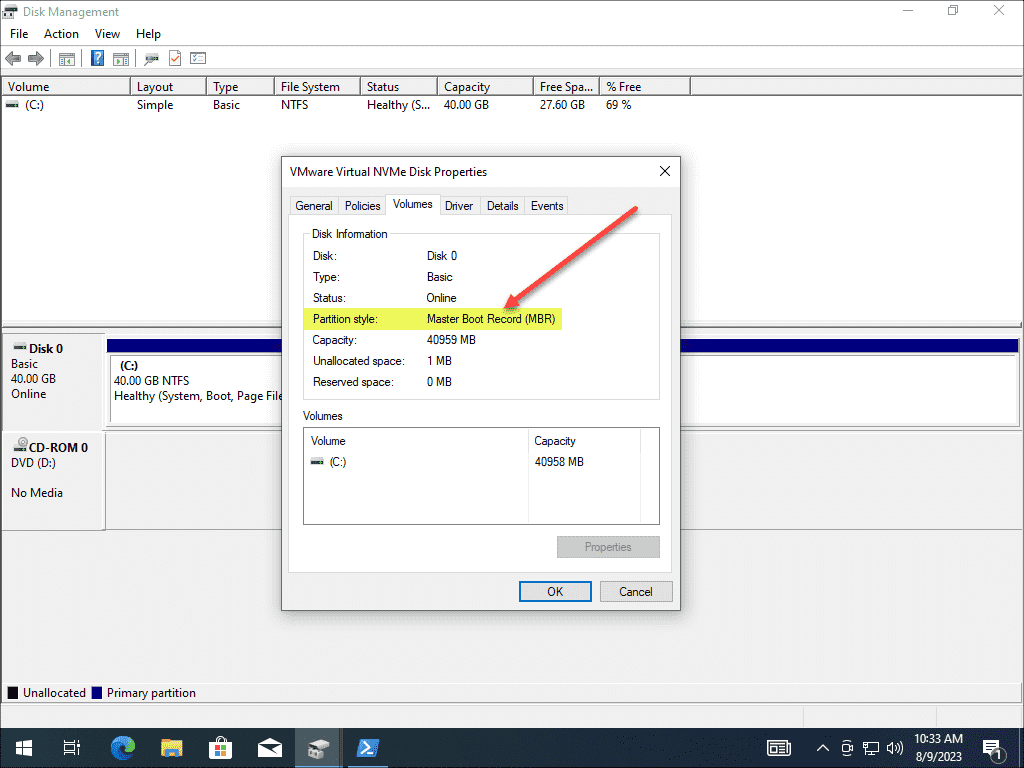
Task: Click Cancel in the Disk Properties dialog
Action: [635, 592]
